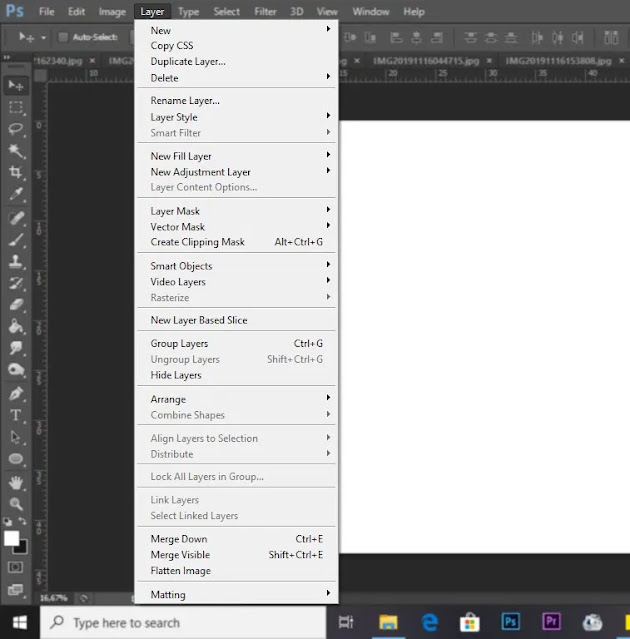Choose Merge Down

click(x=236, y=539)
